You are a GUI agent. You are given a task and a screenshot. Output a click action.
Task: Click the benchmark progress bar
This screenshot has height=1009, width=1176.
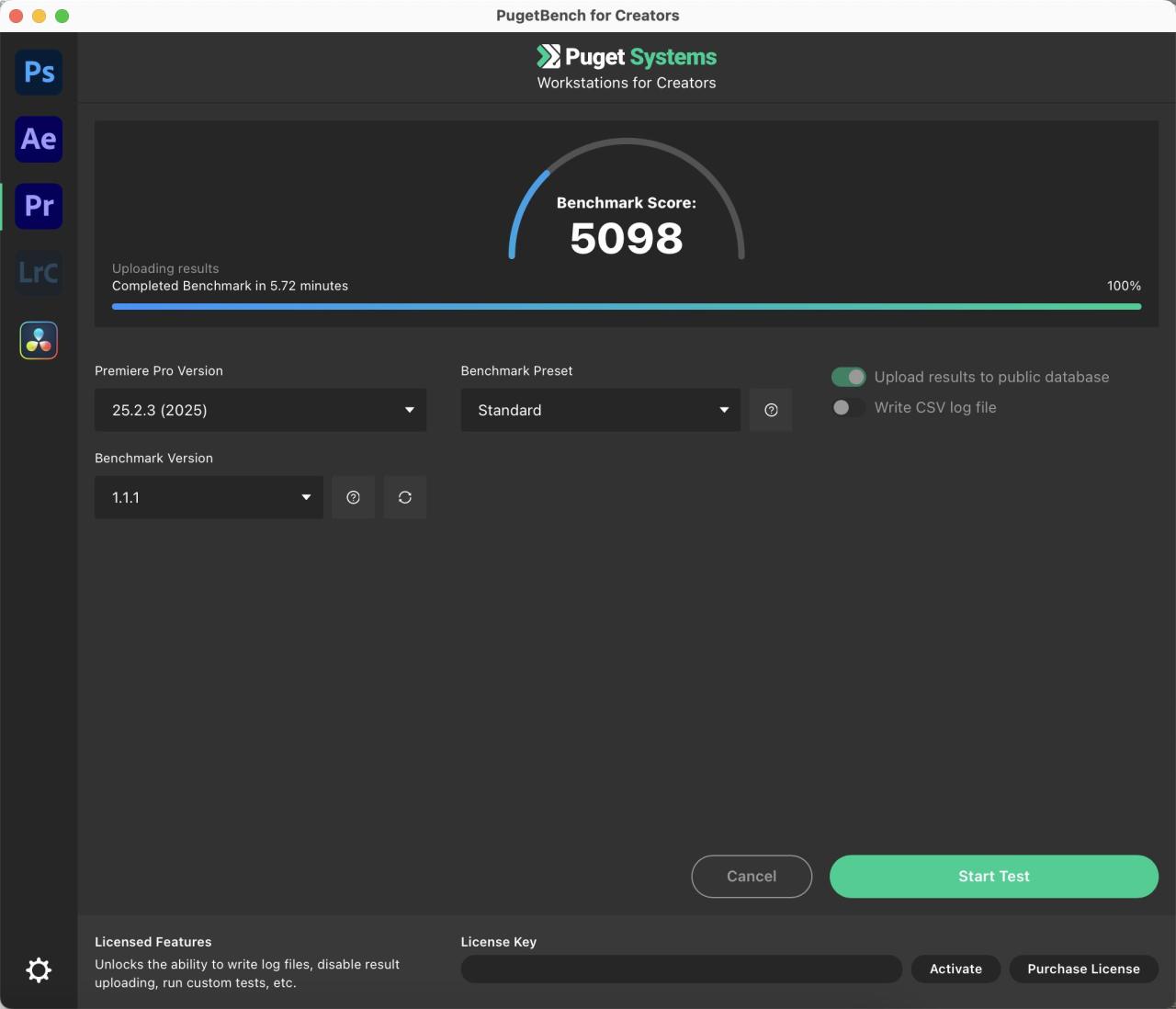(627, 306)
